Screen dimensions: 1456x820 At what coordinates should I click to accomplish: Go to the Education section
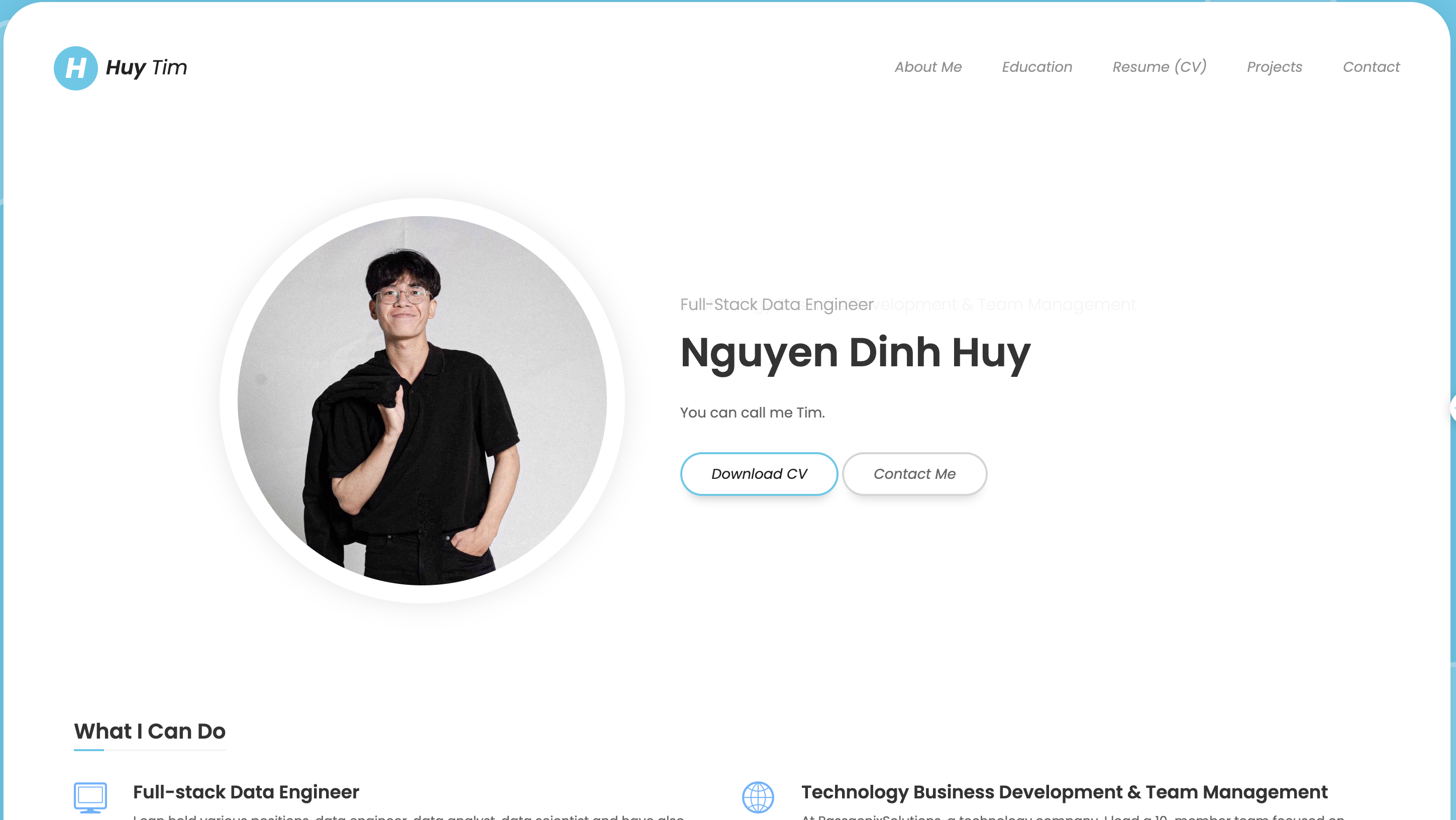(x=1036, y=67)
